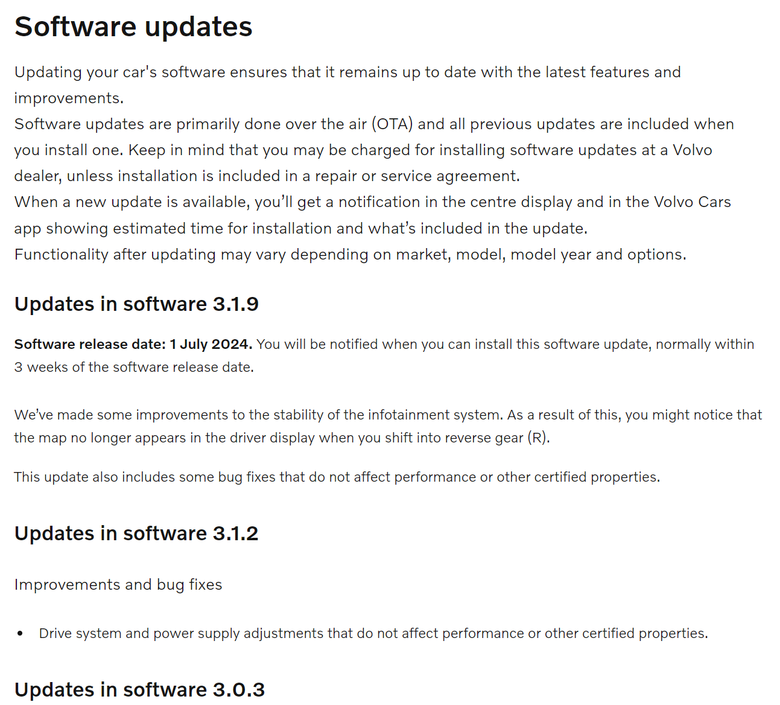The height and width of the screenshot is (705, 780).
Task: Click the "Functionality after updating may vary" sentence
Action: click(x=350, y=255)
